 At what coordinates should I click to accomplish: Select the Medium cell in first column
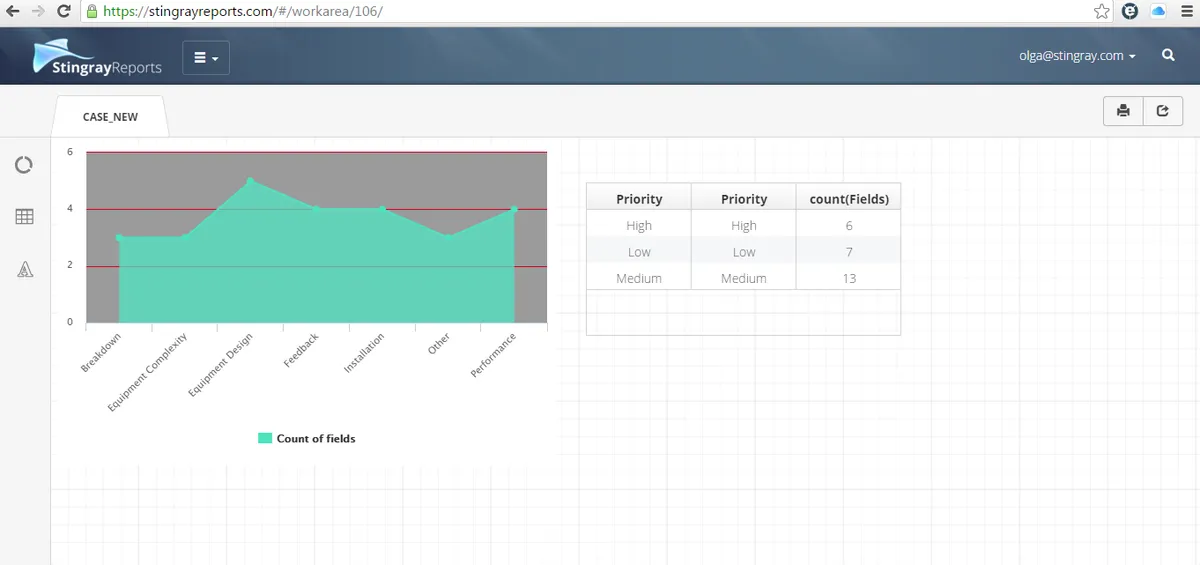tap(639, 278)
